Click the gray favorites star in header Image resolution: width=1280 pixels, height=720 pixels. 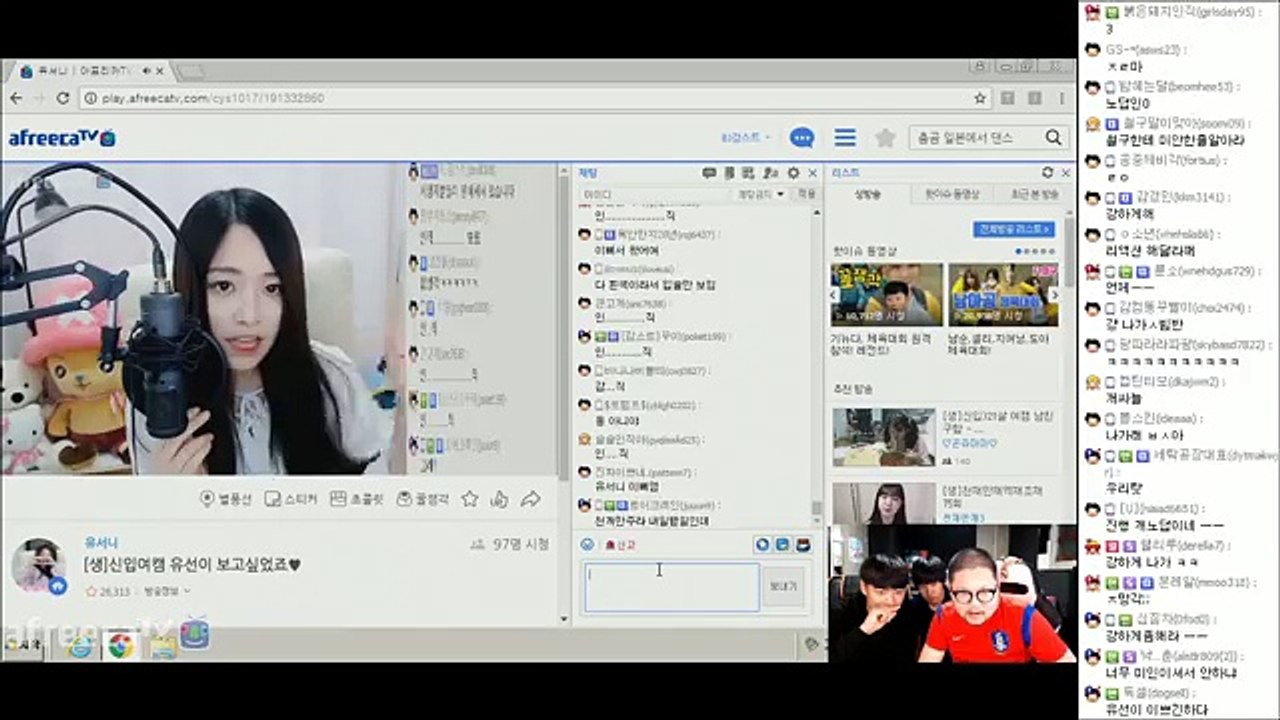(x=885, y=138)
